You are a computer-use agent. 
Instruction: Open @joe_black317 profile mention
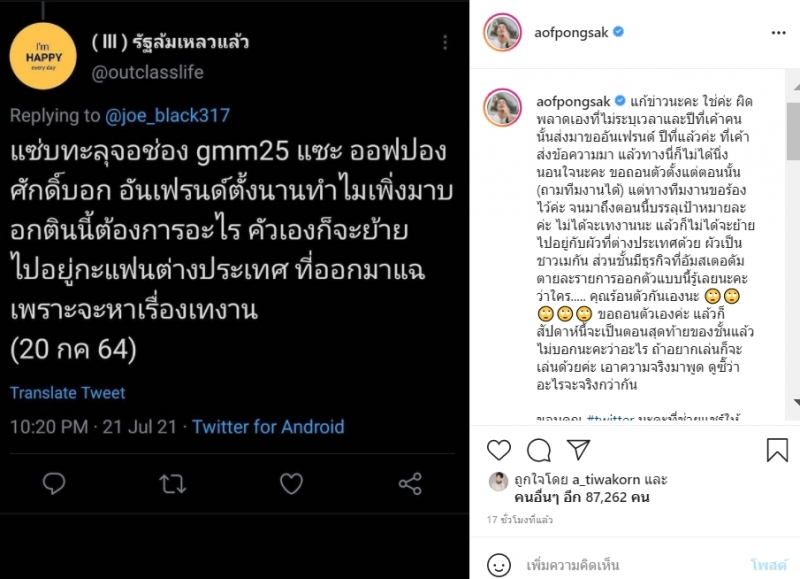point(145,116)
